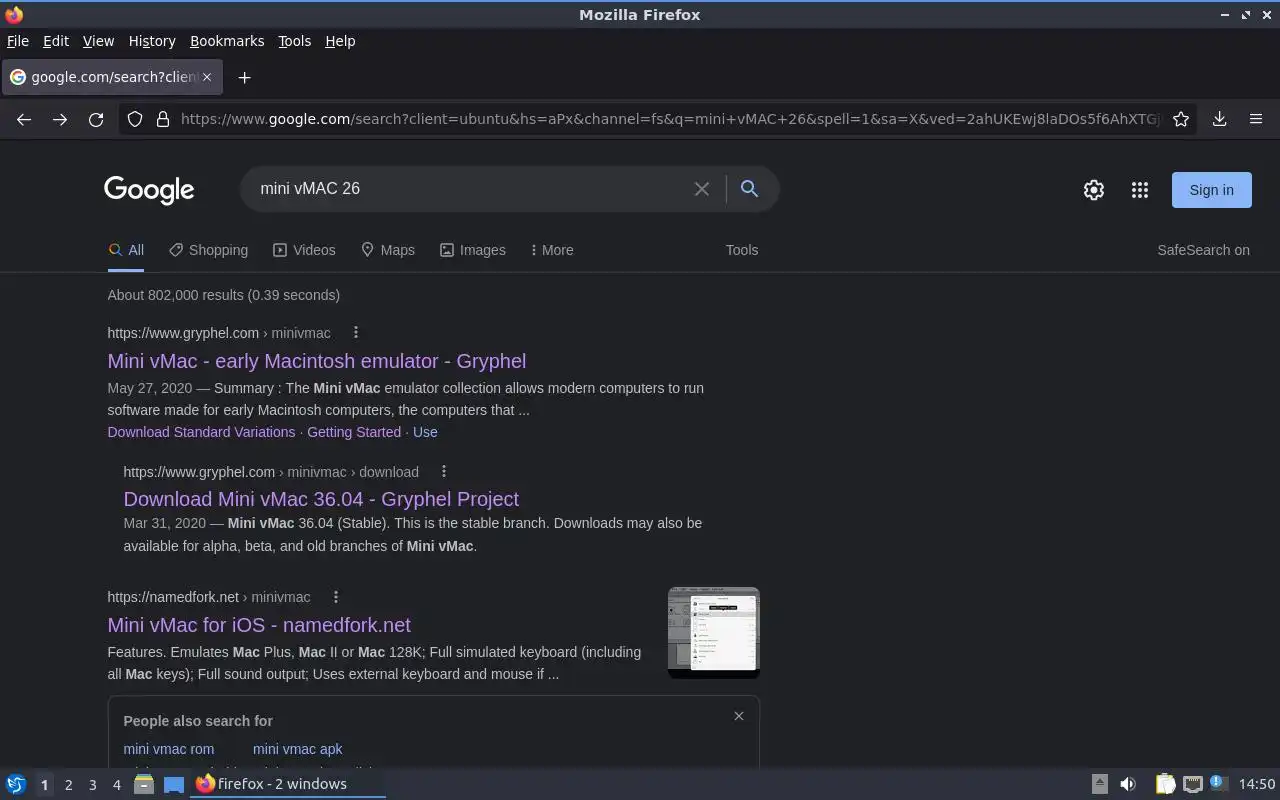Screen dimensions: 1280x800
Task: Open options for namedfork.net result
Action: [336, 597]
